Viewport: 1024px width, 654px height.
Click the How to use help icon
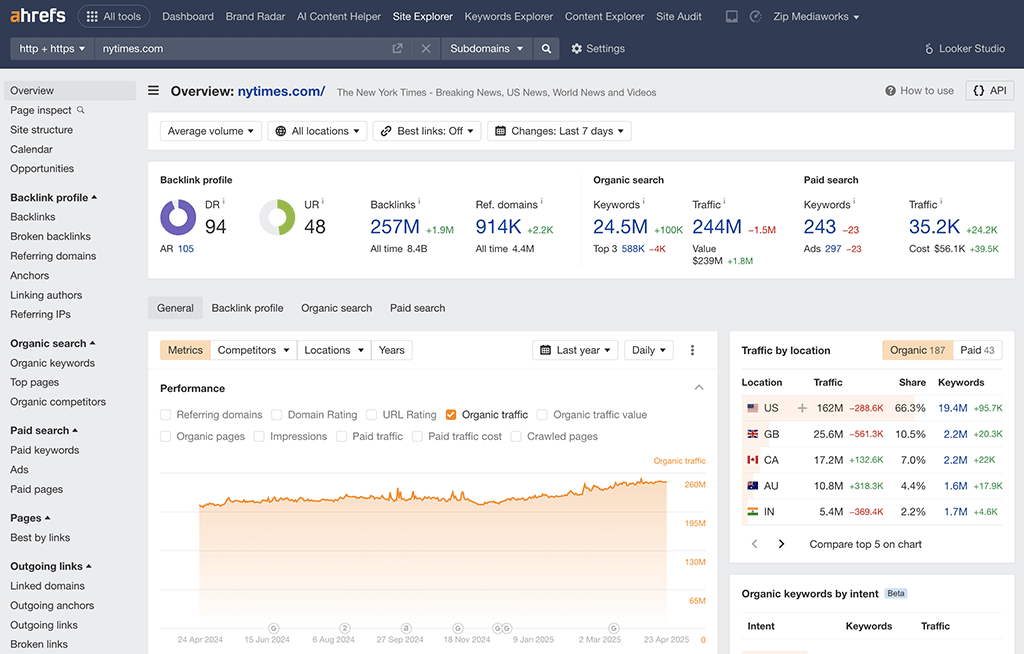(x=890, y=91)
